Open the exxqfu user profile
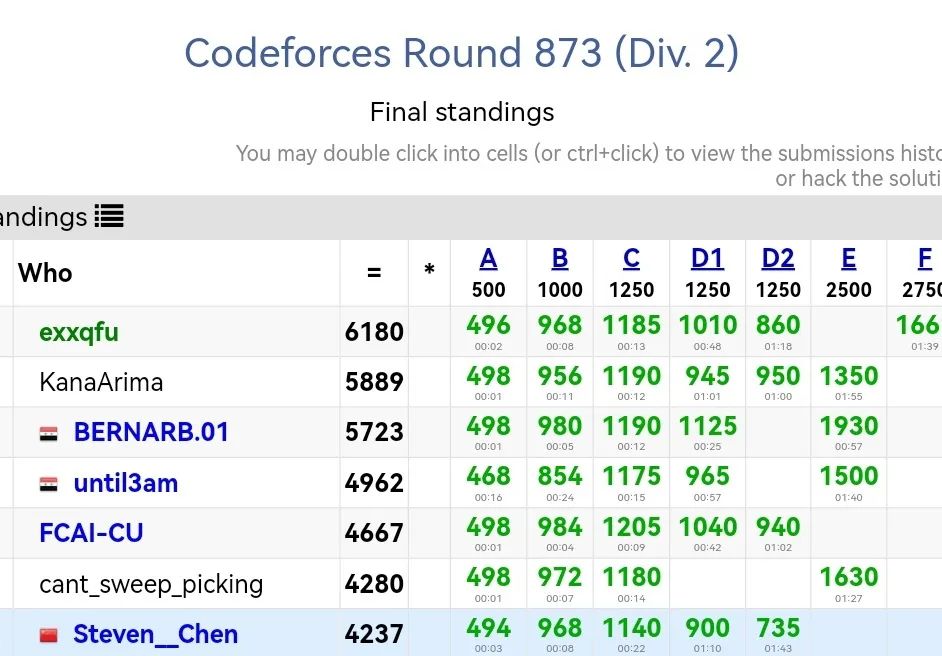The height and width of the screenshot is (656, 942). (x=79, y=332)
